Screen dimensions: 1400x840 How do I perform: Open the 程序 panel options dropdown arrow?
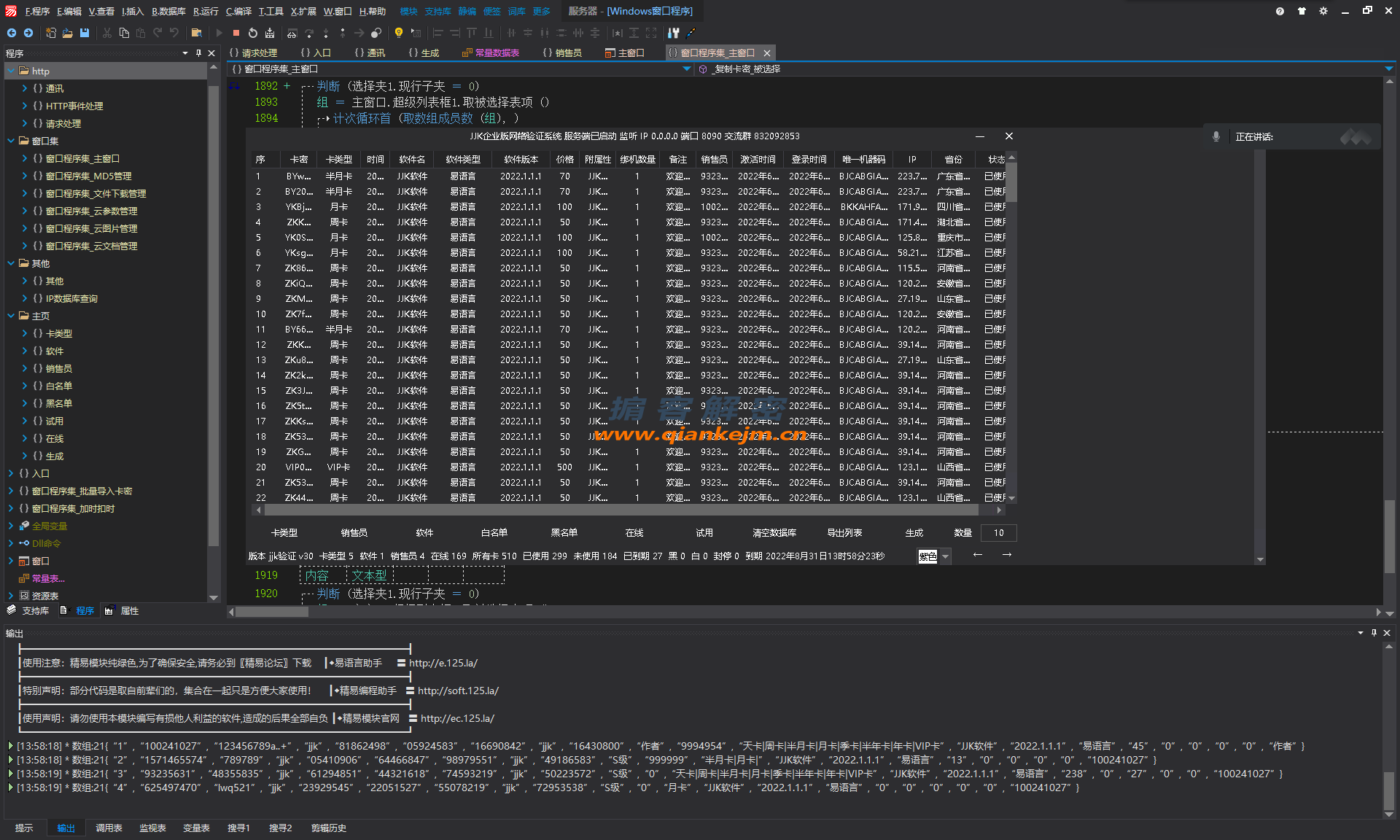tap(184, 53)
